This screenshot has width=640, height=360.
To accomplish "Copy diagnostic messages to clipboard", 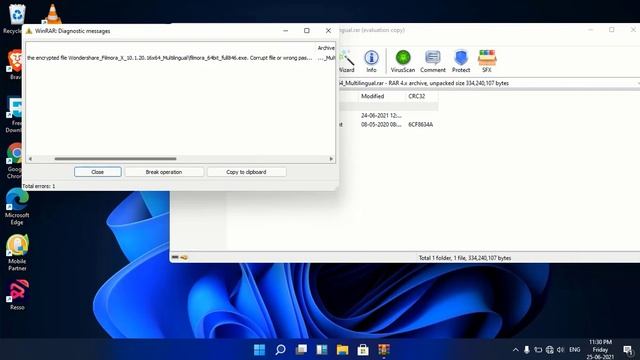I will [x=246, y=172].
